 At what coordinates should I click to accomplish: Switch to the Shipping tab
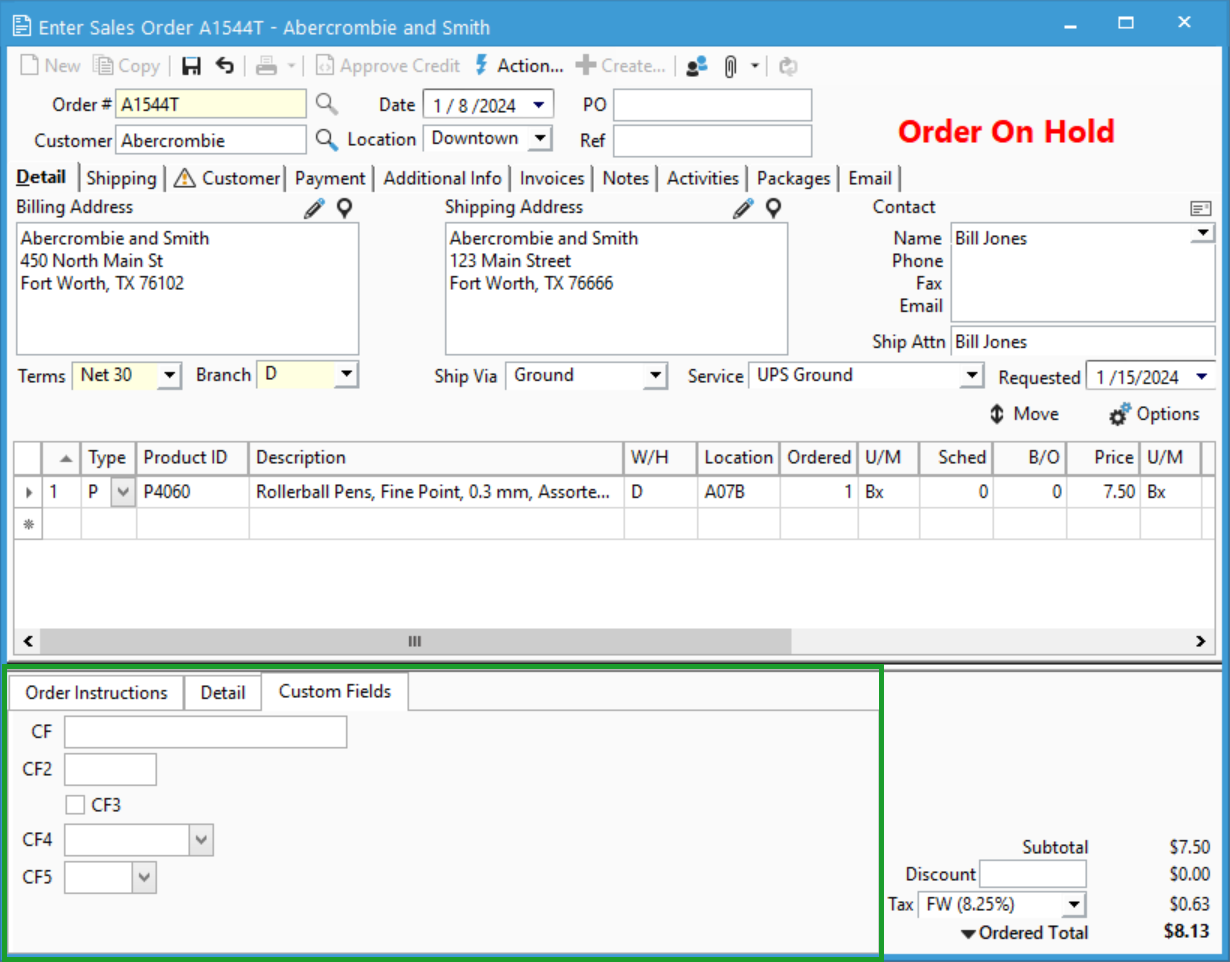click(121, 178)
